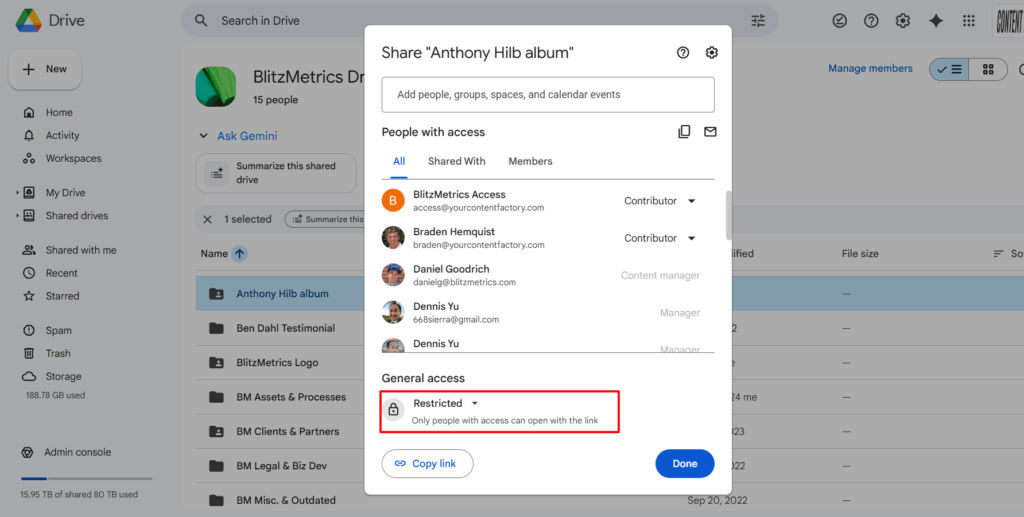Toggle the Name column sort direction arrow
This screenshot has height=517, width=1024.
[240, 254]
